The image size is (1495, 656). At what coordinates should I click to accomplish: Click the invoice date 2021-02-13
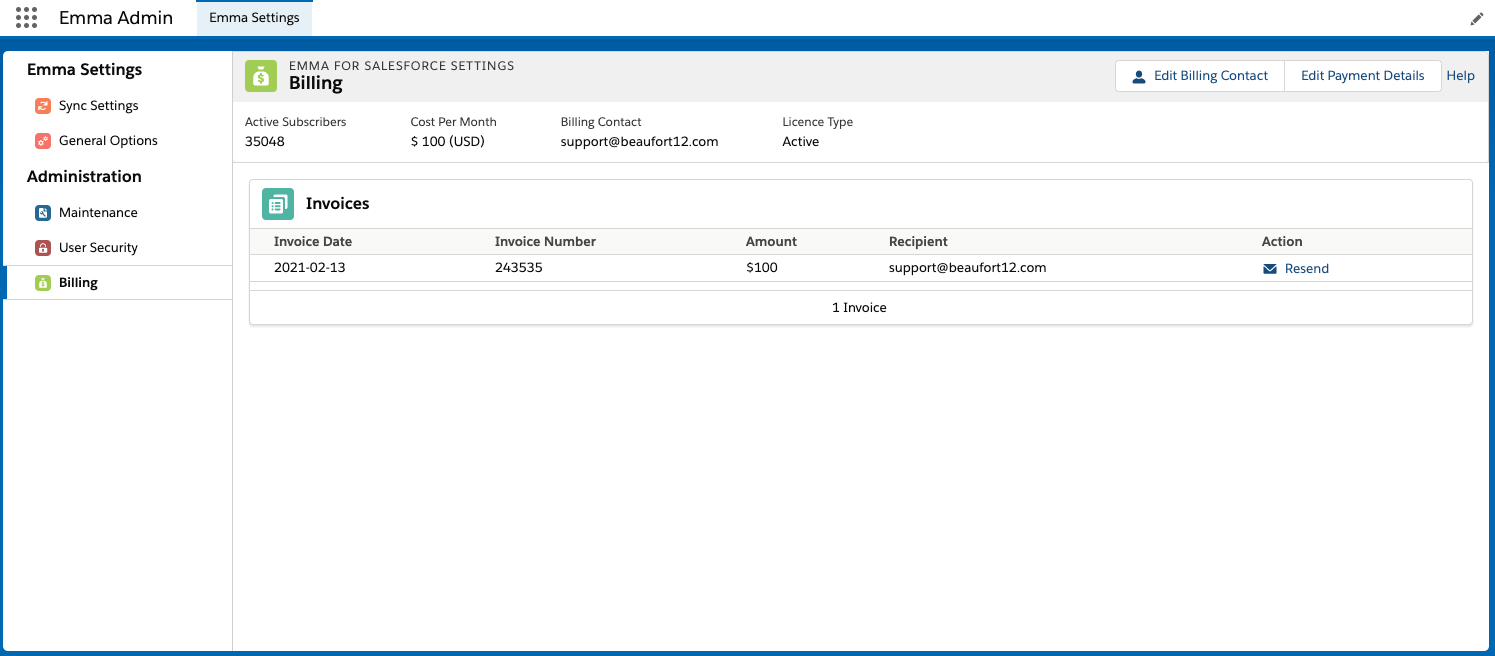click(310, 268)
